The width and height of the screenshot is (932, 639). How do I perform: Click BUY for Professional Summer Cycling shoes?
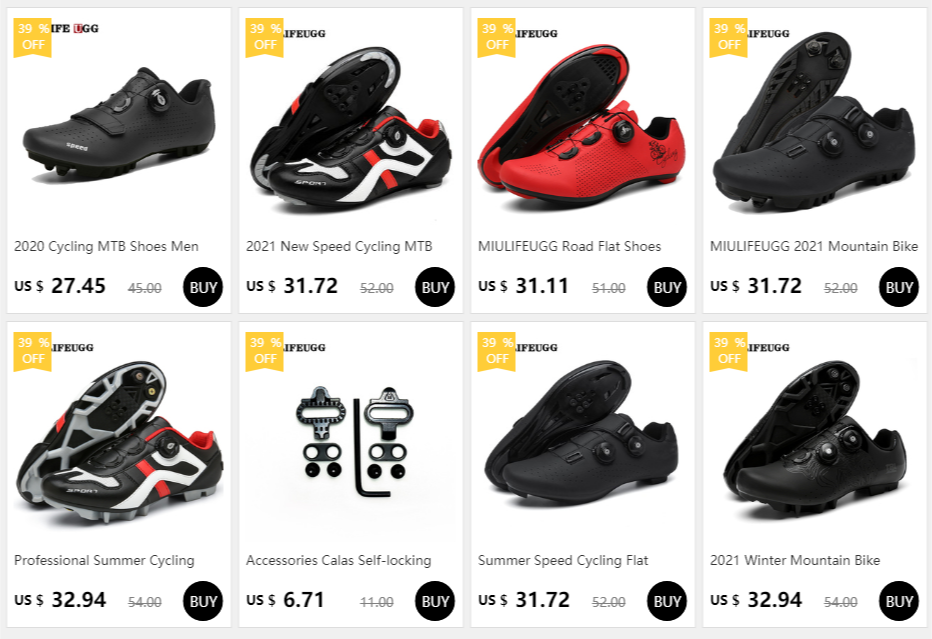[x=203, y=601]
